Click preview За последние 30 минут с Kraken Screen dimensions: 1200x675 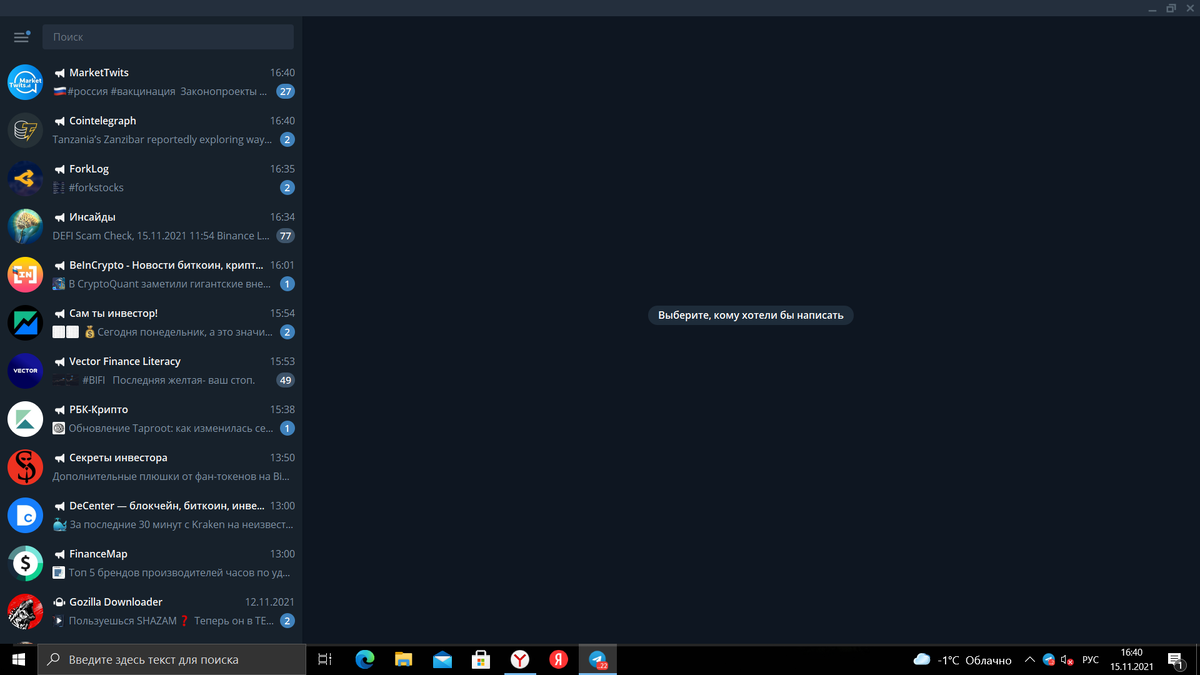(x=180, y=524)
